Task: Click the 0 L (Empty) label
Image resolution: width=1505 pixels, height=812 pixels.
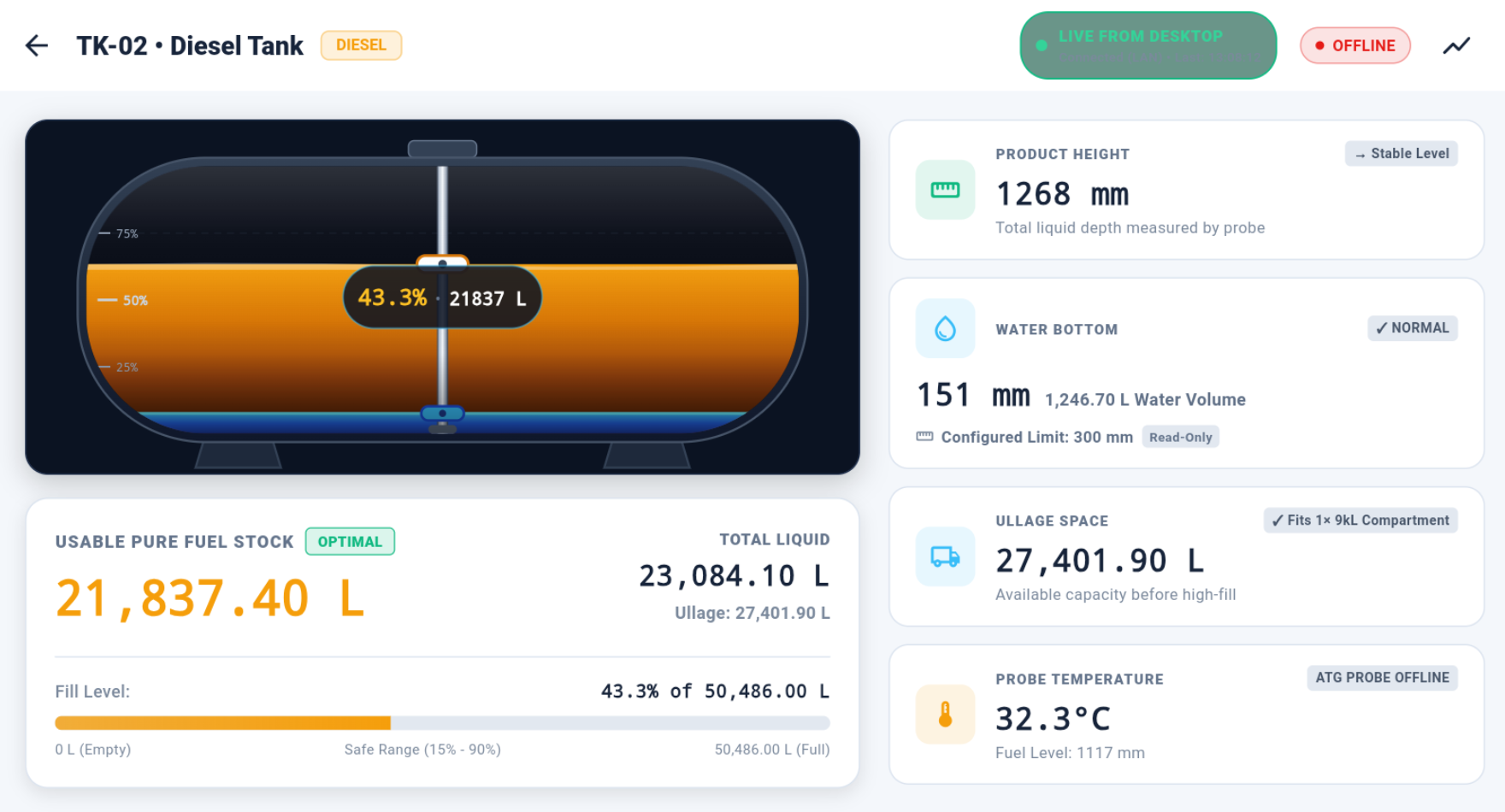Action: 93,750
